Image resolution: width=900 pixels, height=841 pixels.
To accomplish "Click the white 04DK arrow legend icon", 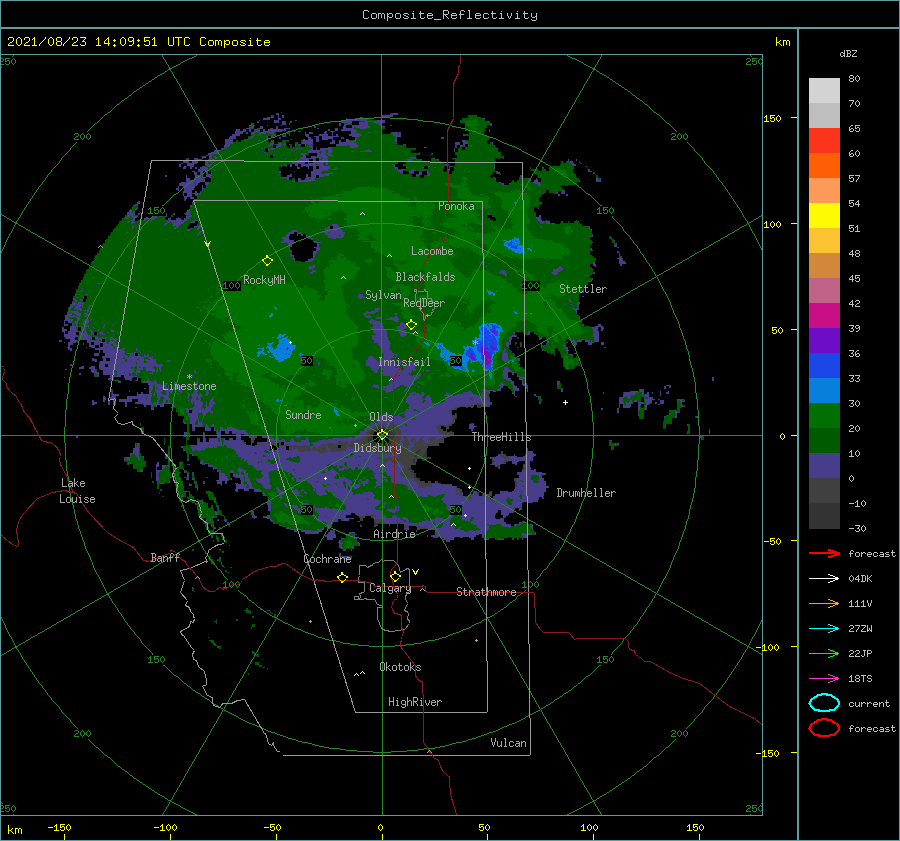I will point(824,578).
